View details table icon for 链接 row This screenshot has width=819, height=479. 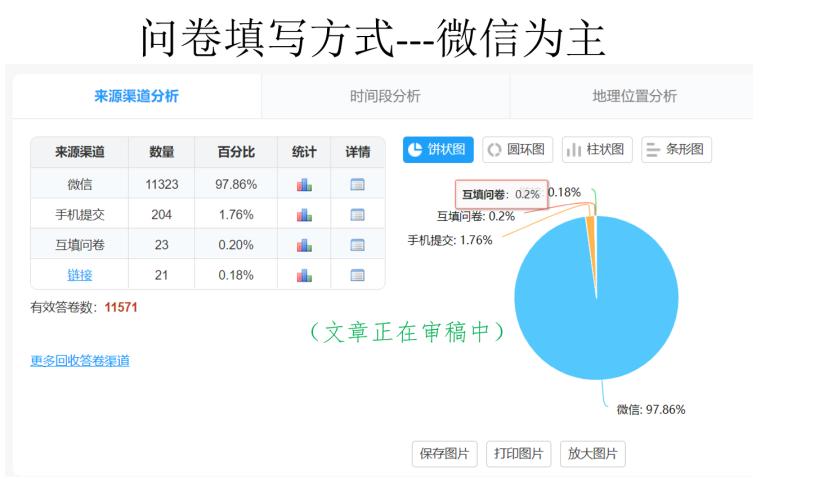[x=357, y=275]
